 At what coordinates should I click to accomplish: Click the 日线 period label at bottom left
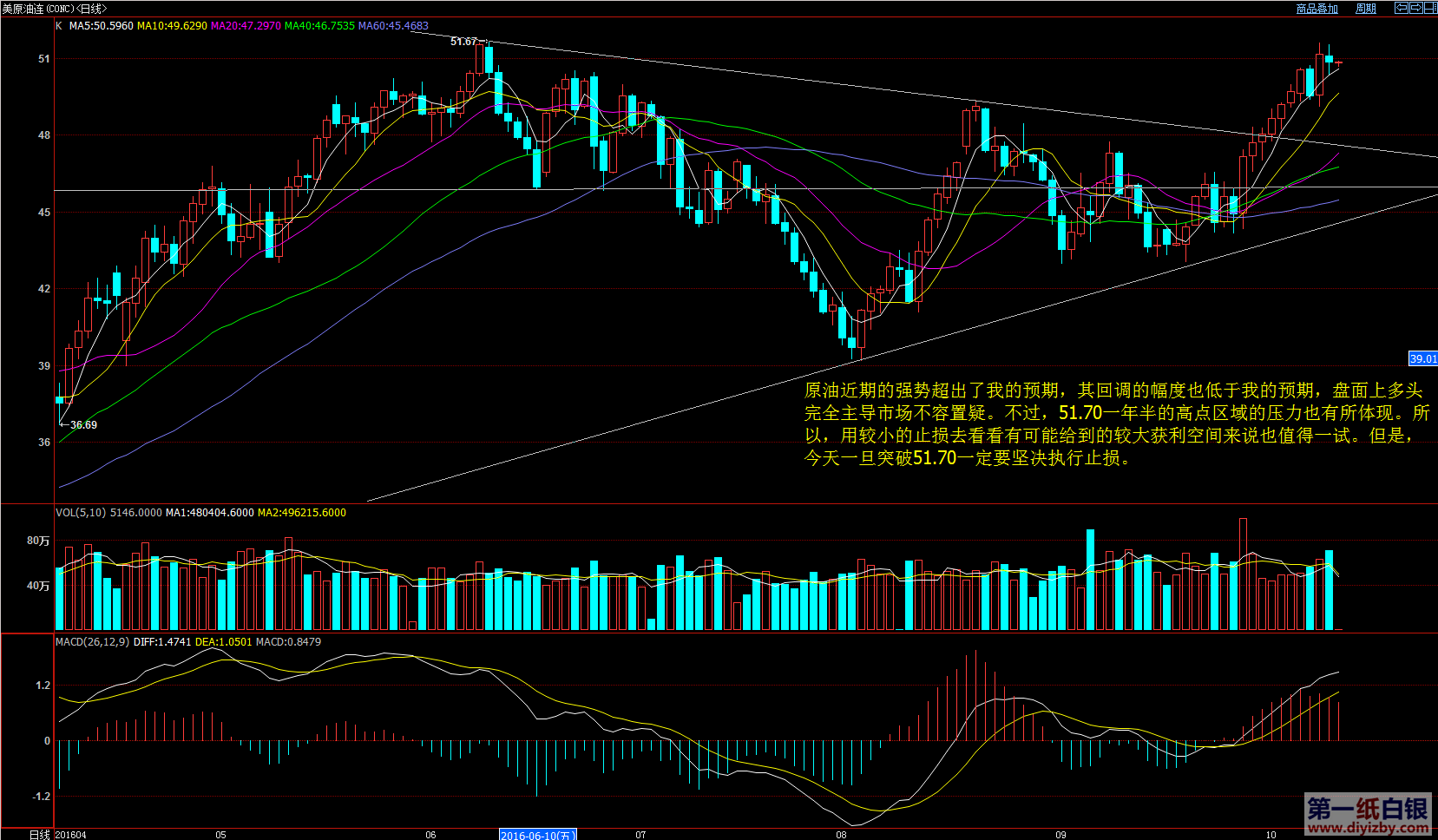coord(39,835)
